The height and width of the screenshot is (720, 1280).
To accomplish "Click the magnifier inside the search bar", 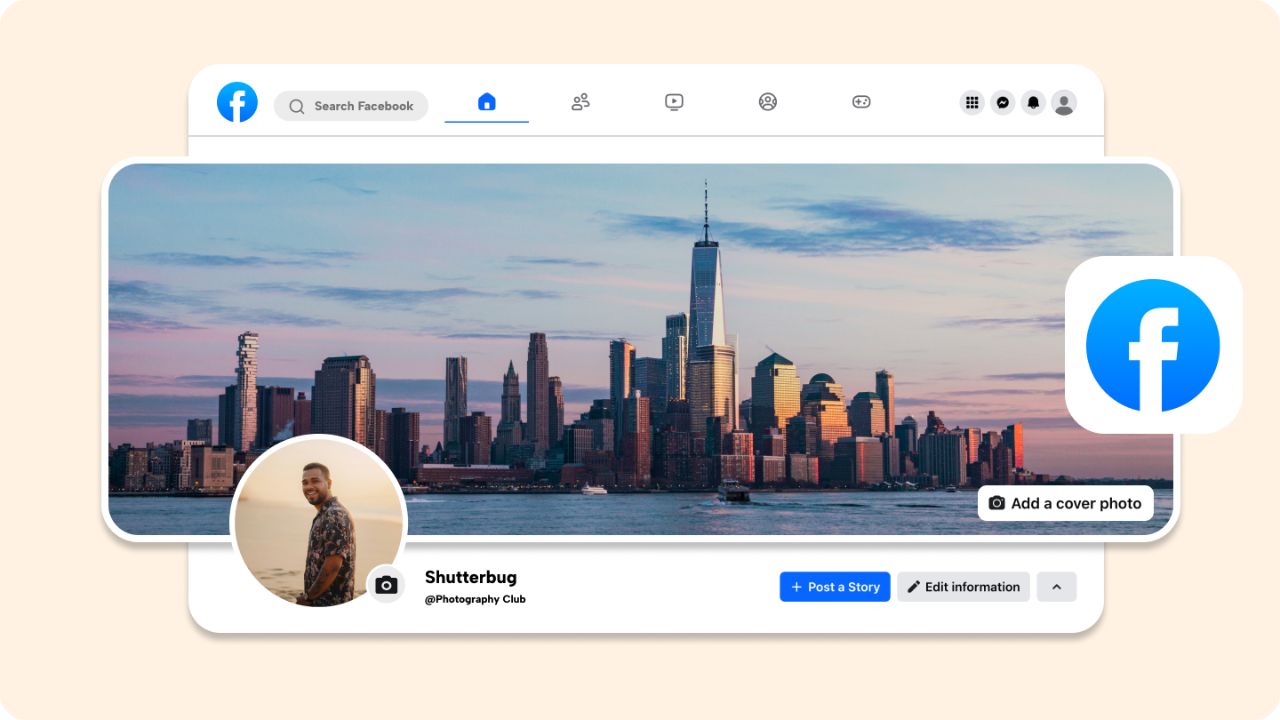I will tap(296, 105).
